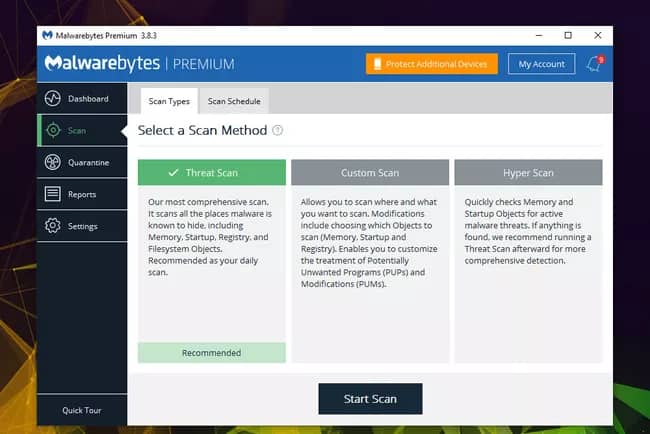
Task: Launch the Quick Tour link
Action: [x=82, y=410]
